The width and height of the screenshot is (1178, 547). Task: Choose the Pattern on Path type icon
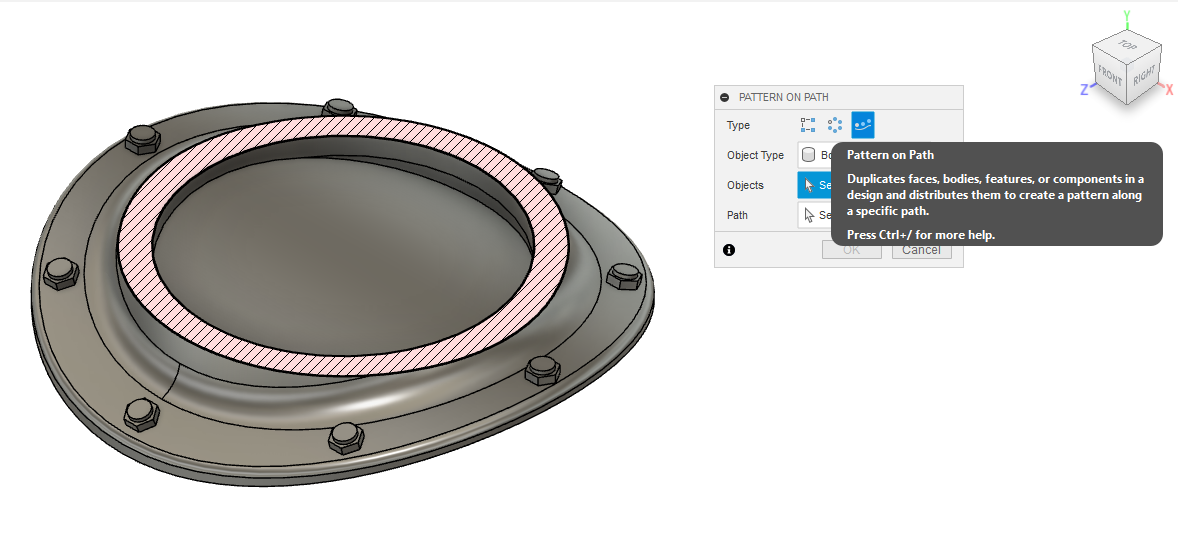pos(862,125)
